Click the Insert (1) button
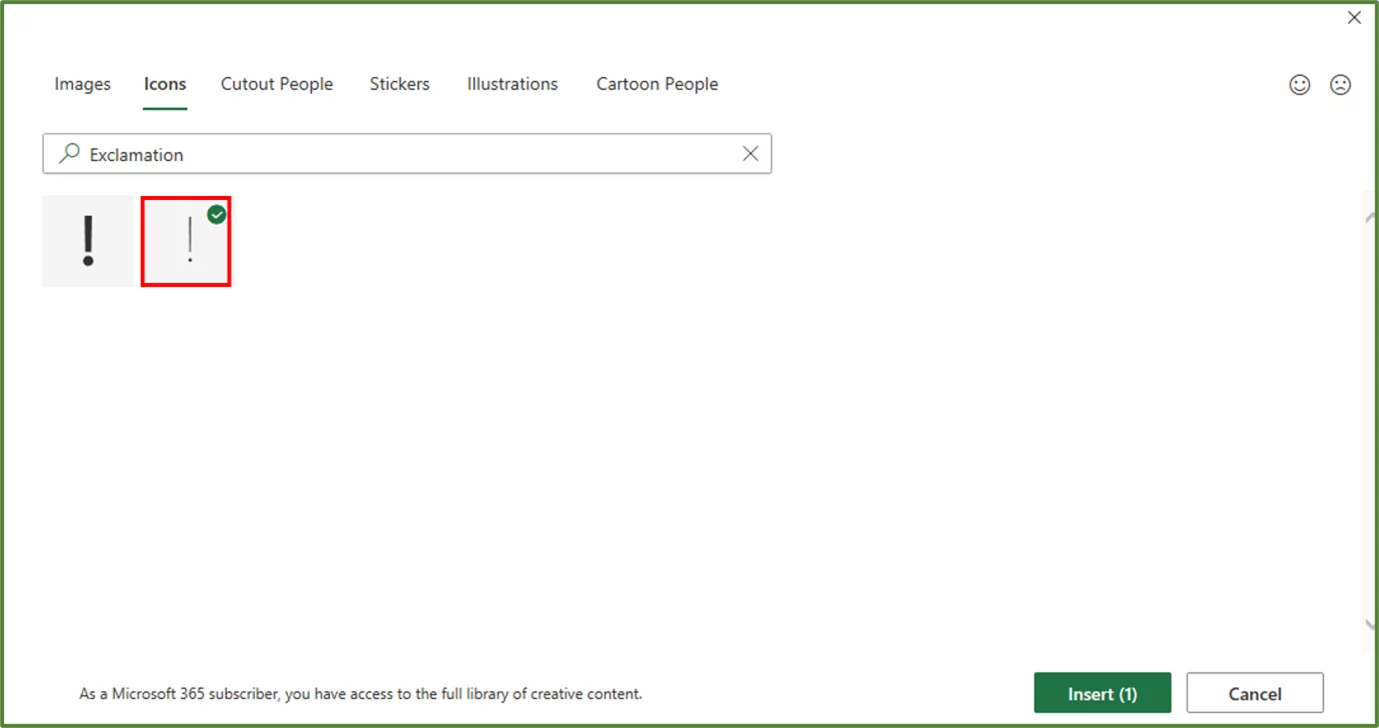The height and width of the screenshot is (728, 1379). [1102, 693]
